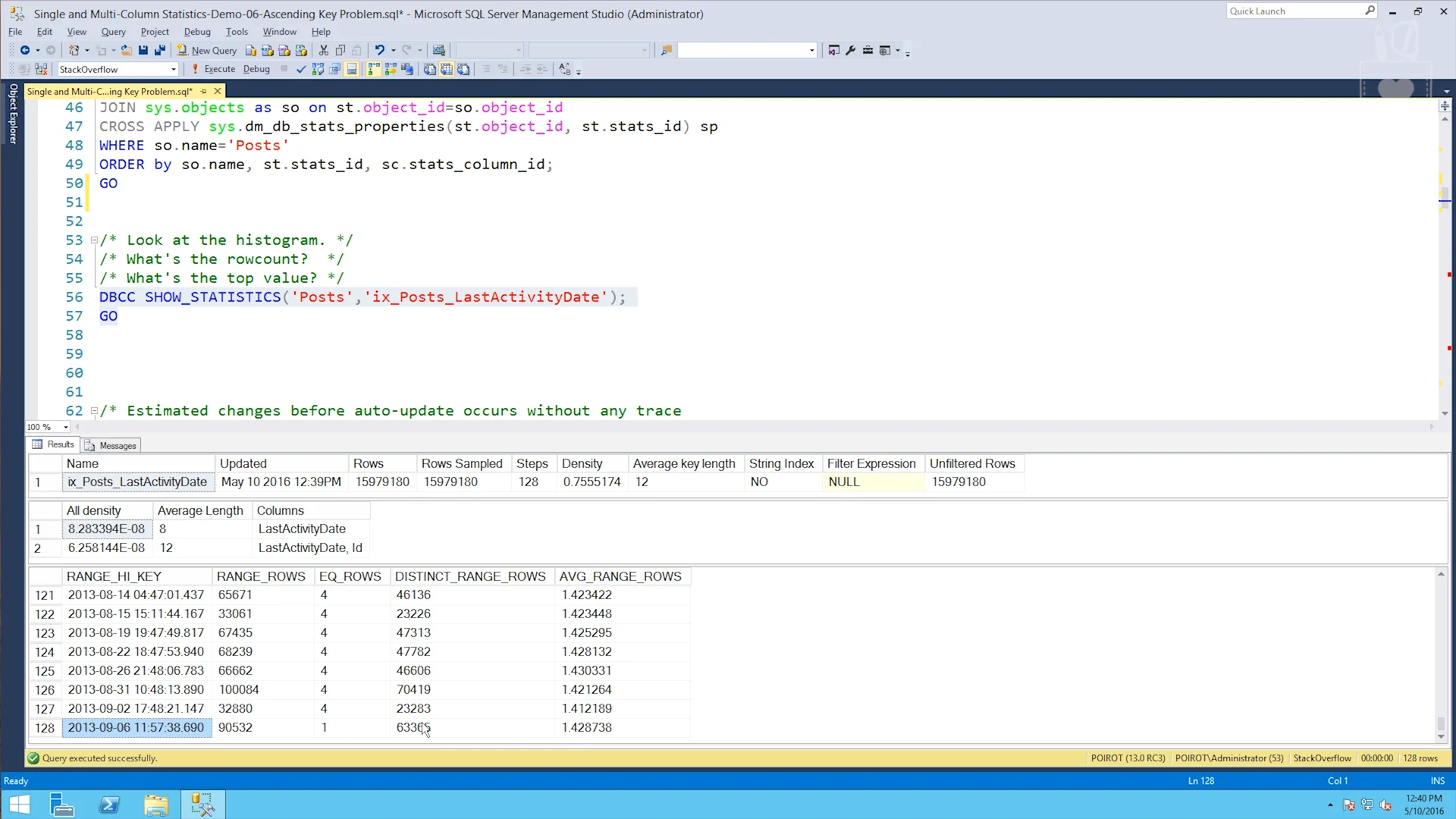
Task: Click the Save All icon
Action: tap(159, 50)
